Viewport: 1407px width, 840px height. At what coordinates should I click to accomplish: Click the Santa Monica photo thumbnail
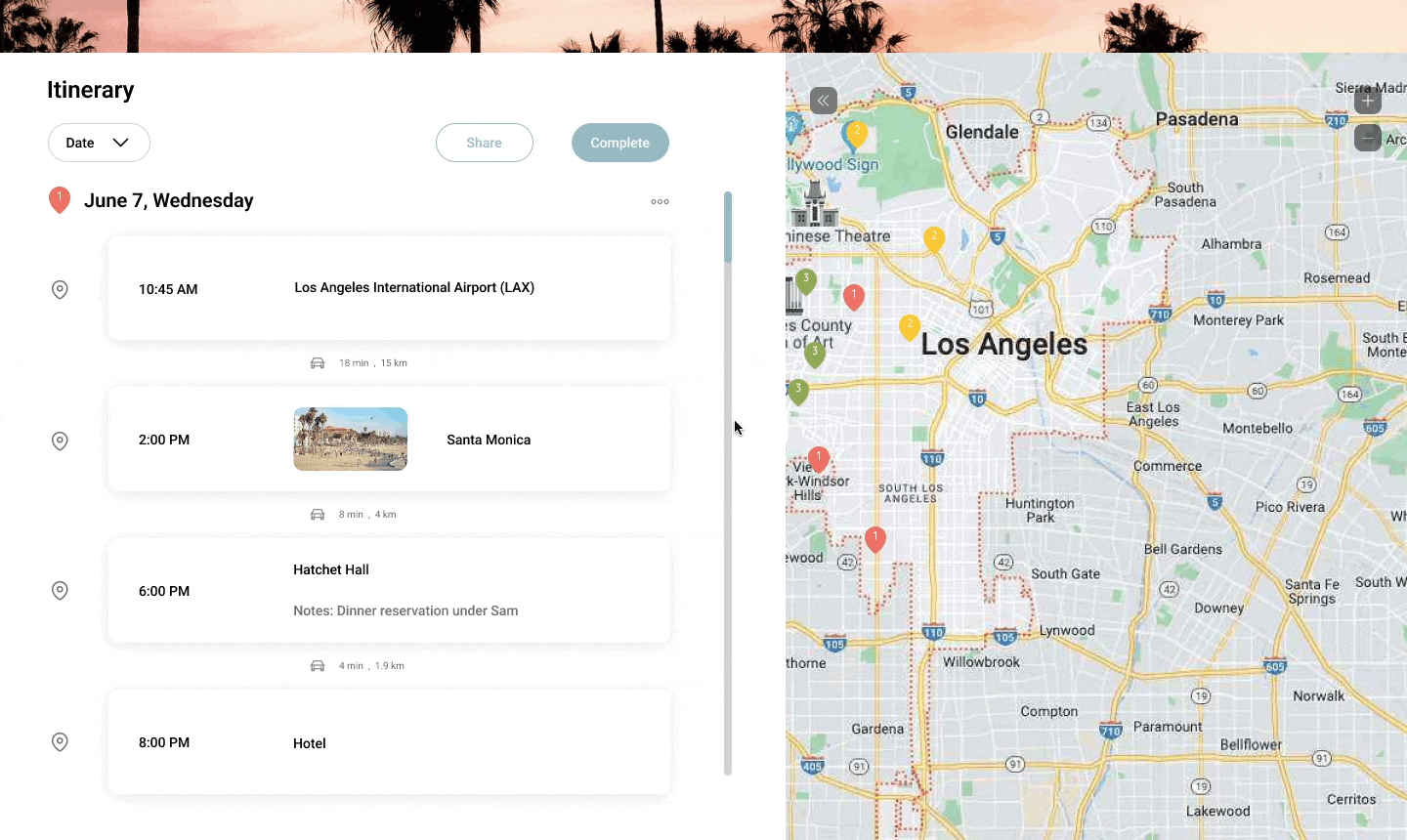(350, 438)
